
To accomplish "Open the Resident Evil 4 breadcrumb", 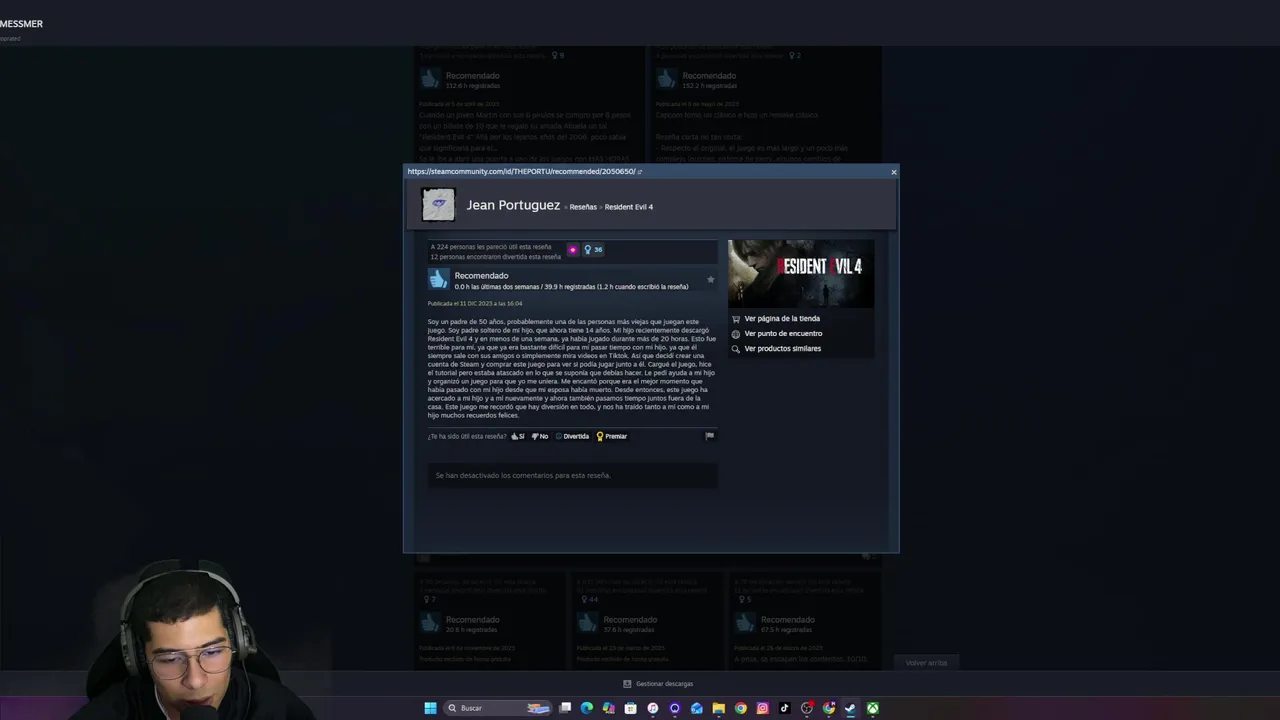I will point(629,207).
